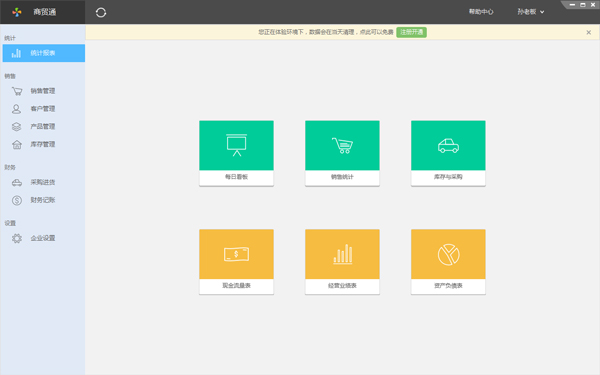Open 财务记账 dollar coin sidebar item

[x=44, y=200]
